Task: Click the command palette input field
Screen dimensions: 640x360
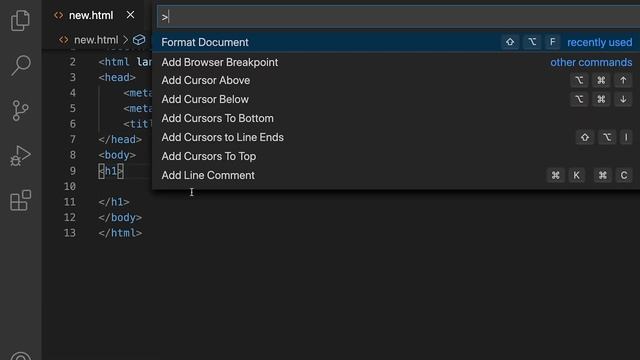Action: pyautogui.click(x=398, y=17)
